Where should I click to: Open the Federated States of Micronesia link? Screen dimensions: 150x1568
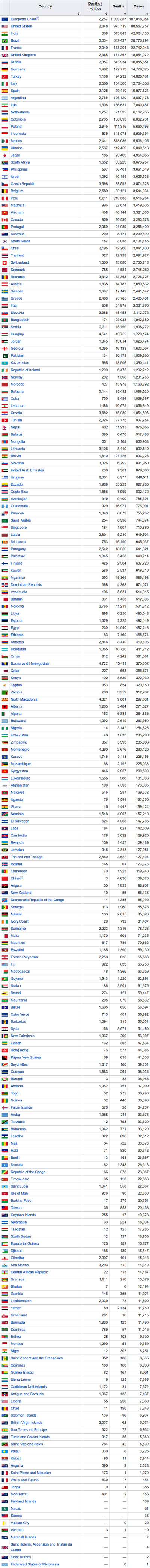pos(35,1564)
